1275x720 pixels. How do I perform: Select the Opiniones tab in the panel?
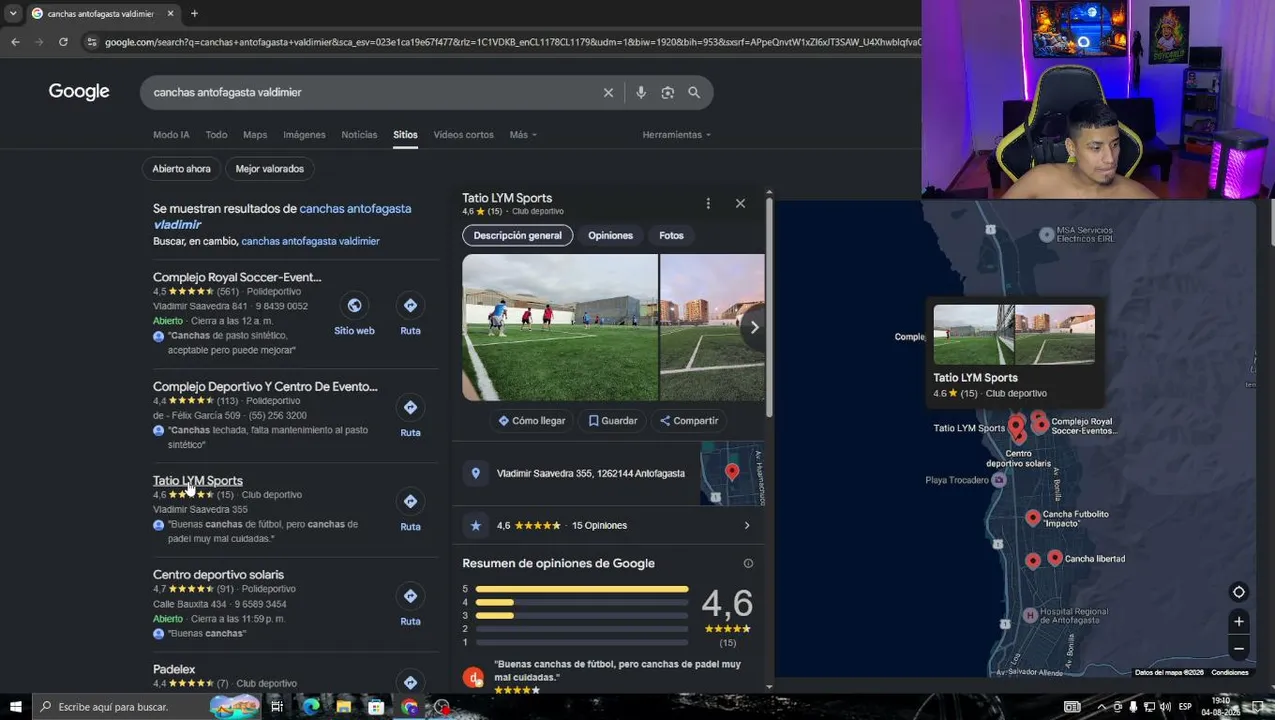pyautogui.click(x=610, y=236)
